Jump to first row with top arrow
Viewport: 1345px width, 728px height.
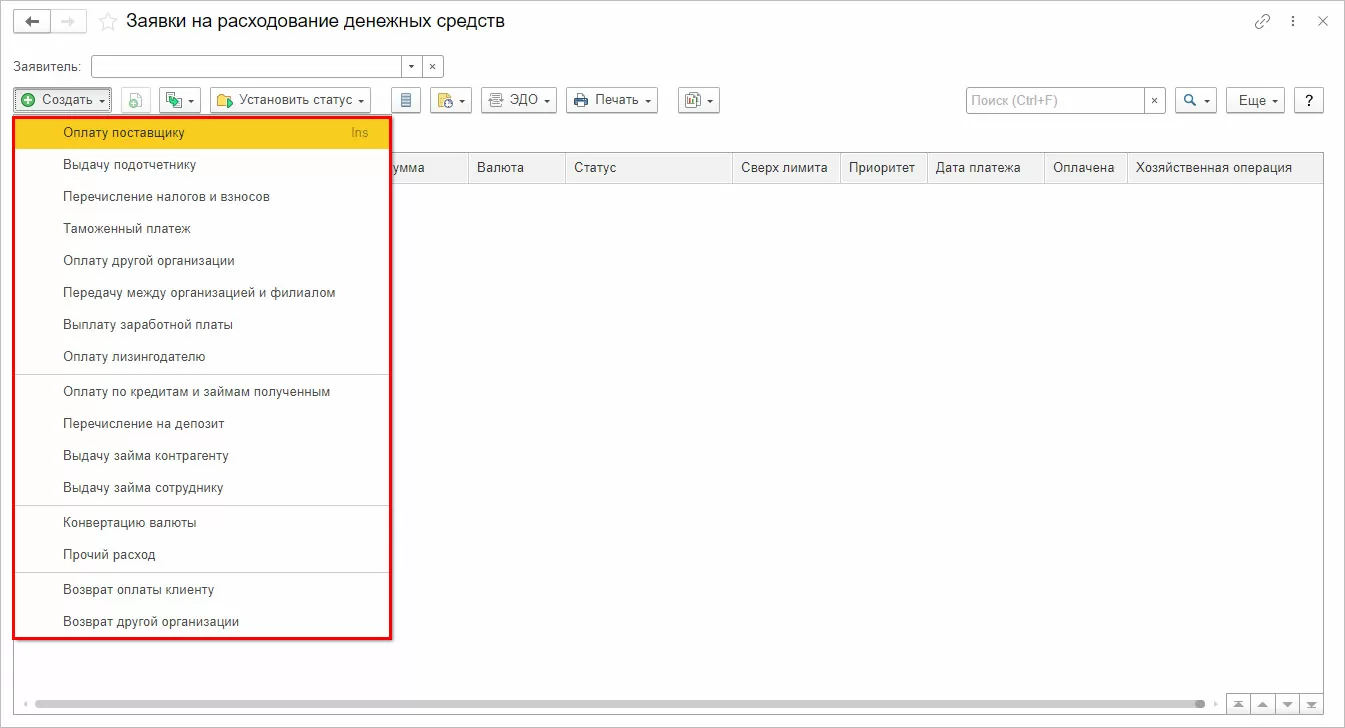pos(1239,704)
